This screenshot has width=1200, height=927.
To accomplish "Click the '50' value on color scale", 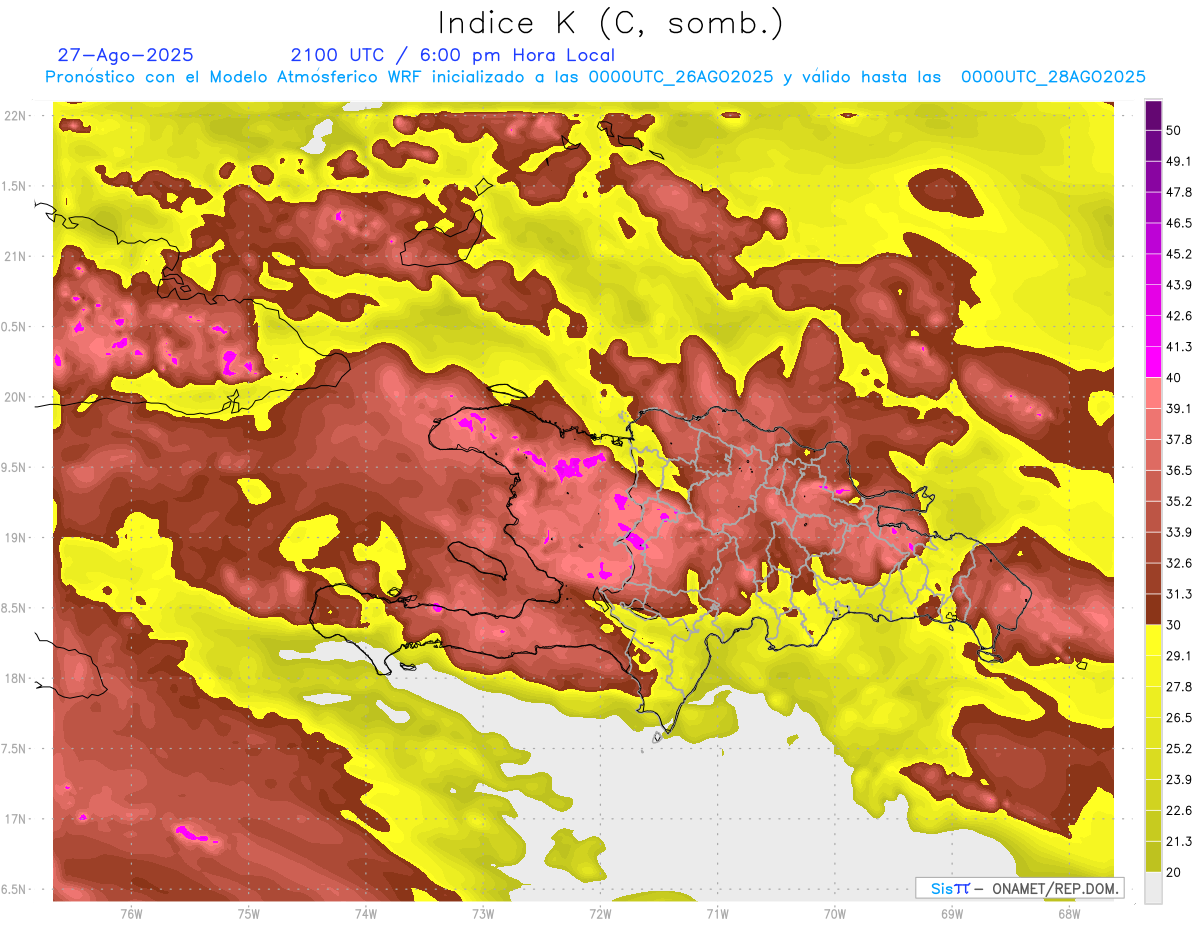I will pyautogui.click(x=1174, y=130).
